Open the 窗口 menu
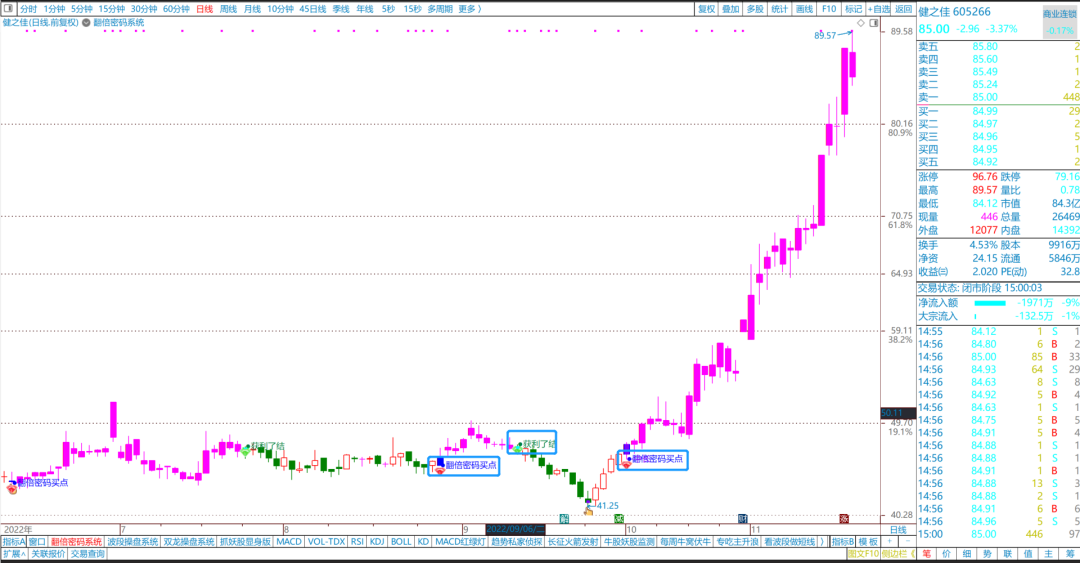Viewport: 1080px width, 563px height. point(37,542)
